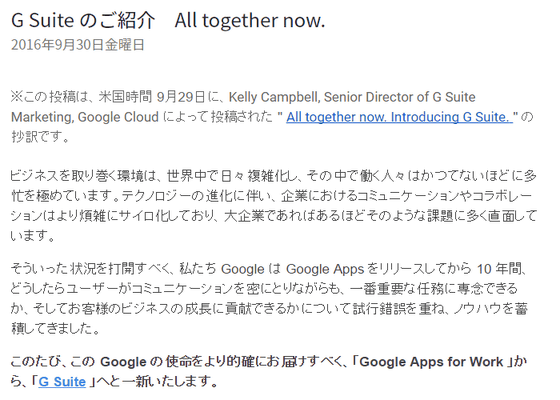Screen dimensions: 560x400
Task: Click the post title "G Suite のご紹介 All together now."
Action: click(168, 20)
